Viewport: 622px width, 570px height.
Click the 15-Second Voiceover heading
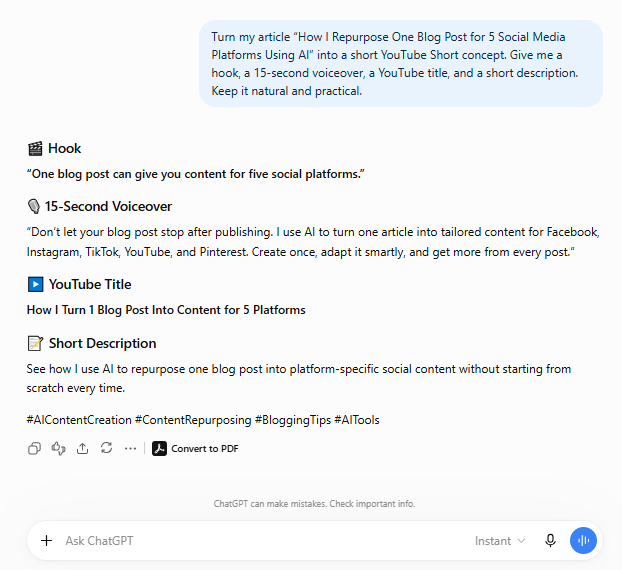pos(108,206)
